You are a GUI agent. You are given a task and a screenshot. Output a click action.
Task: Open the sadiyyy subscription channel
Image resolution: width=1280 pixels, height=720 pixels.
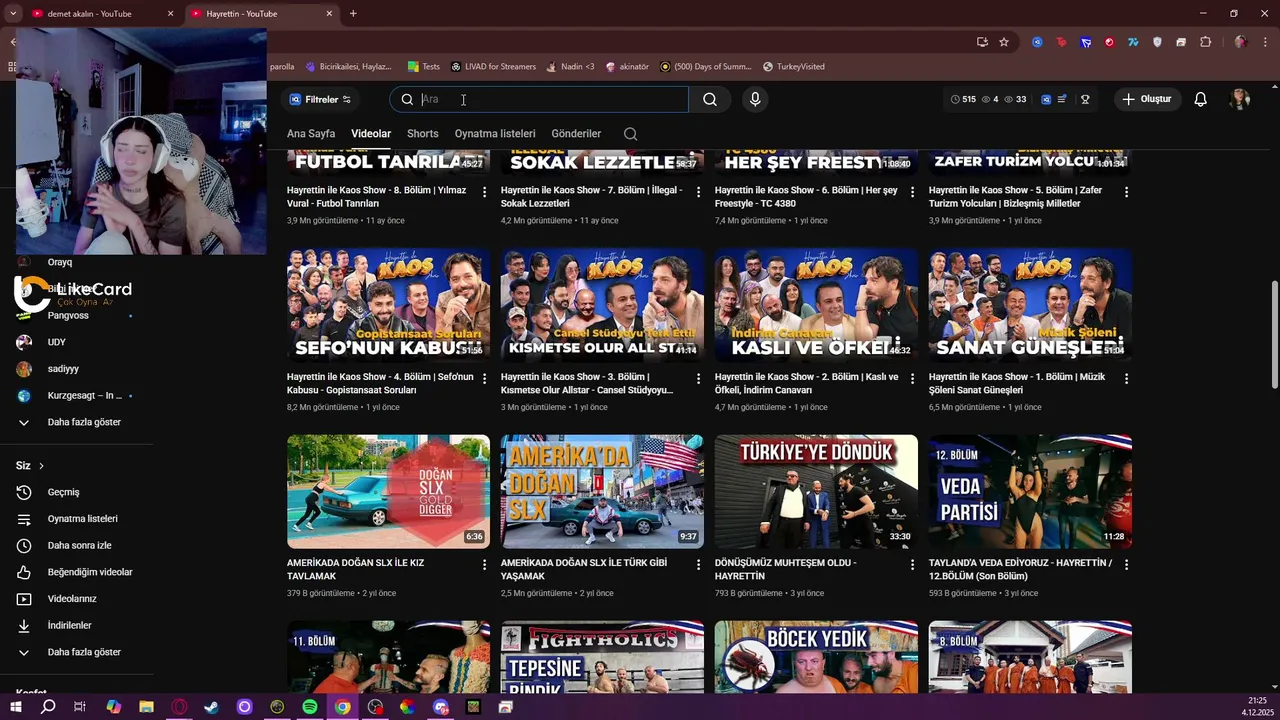[63, 369]
